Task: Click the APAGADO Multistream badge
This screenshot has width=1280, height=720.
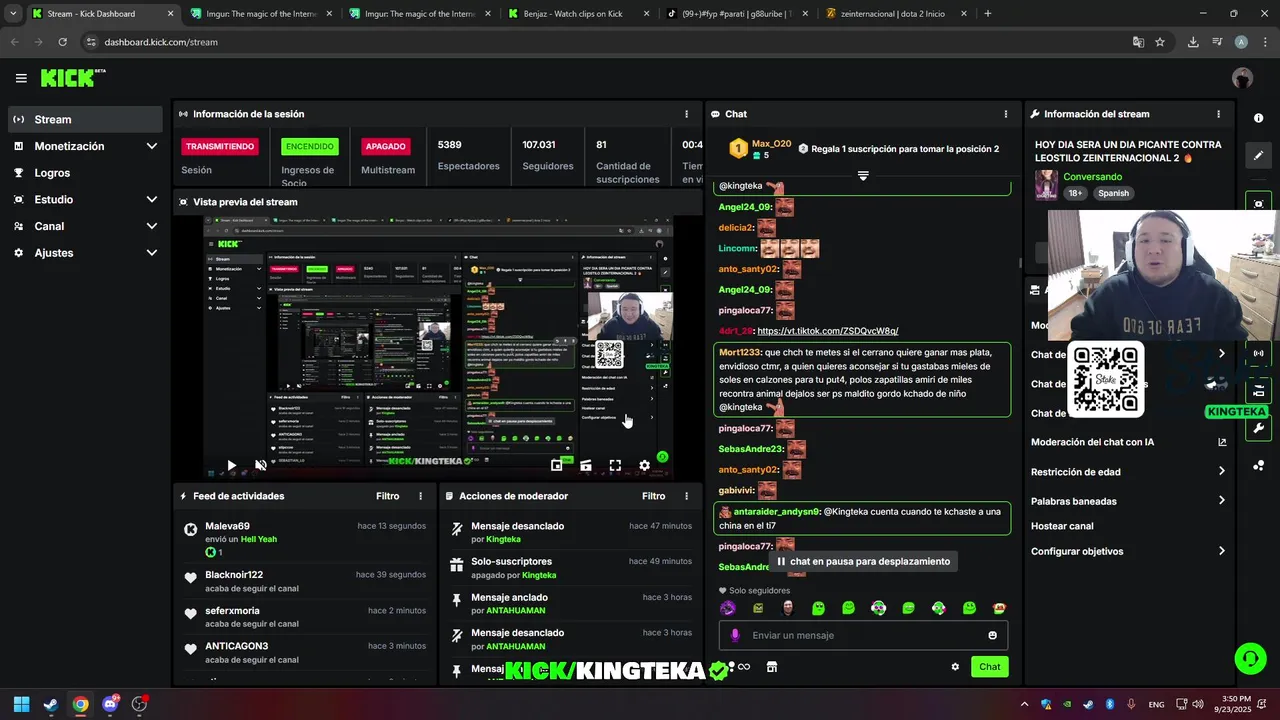Action: coord(385,146)
